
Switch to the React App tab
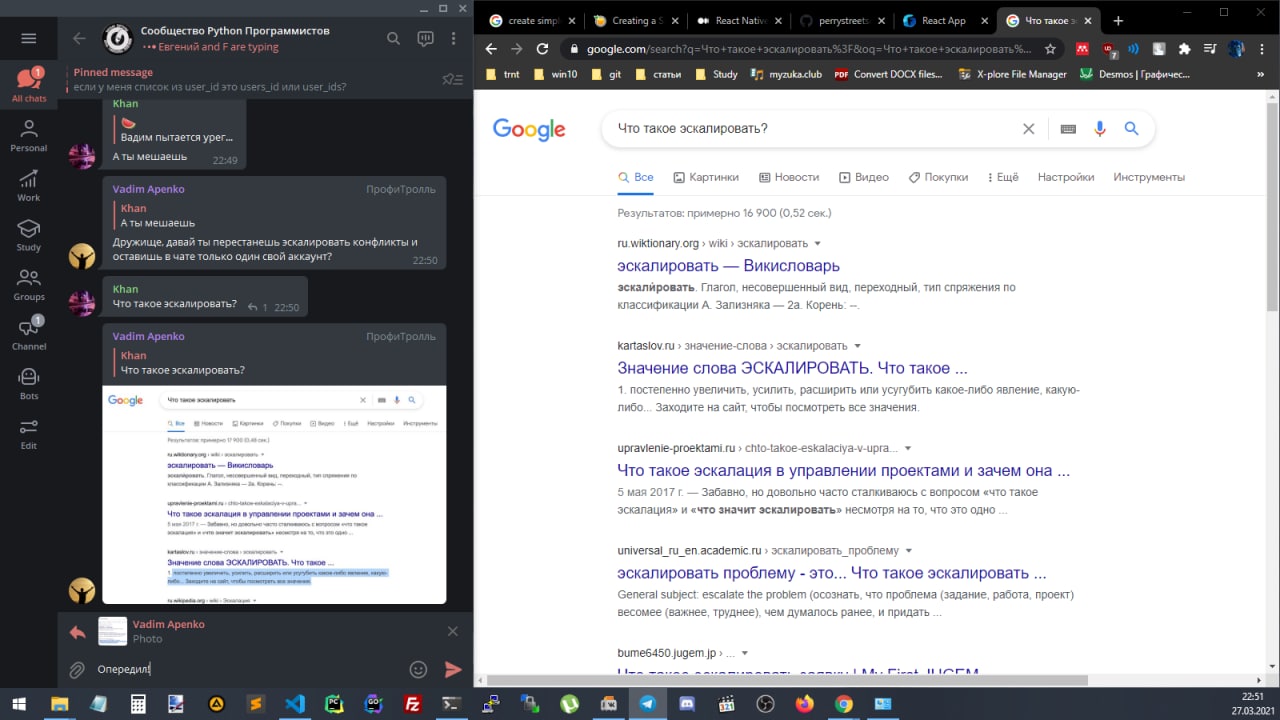943,20
